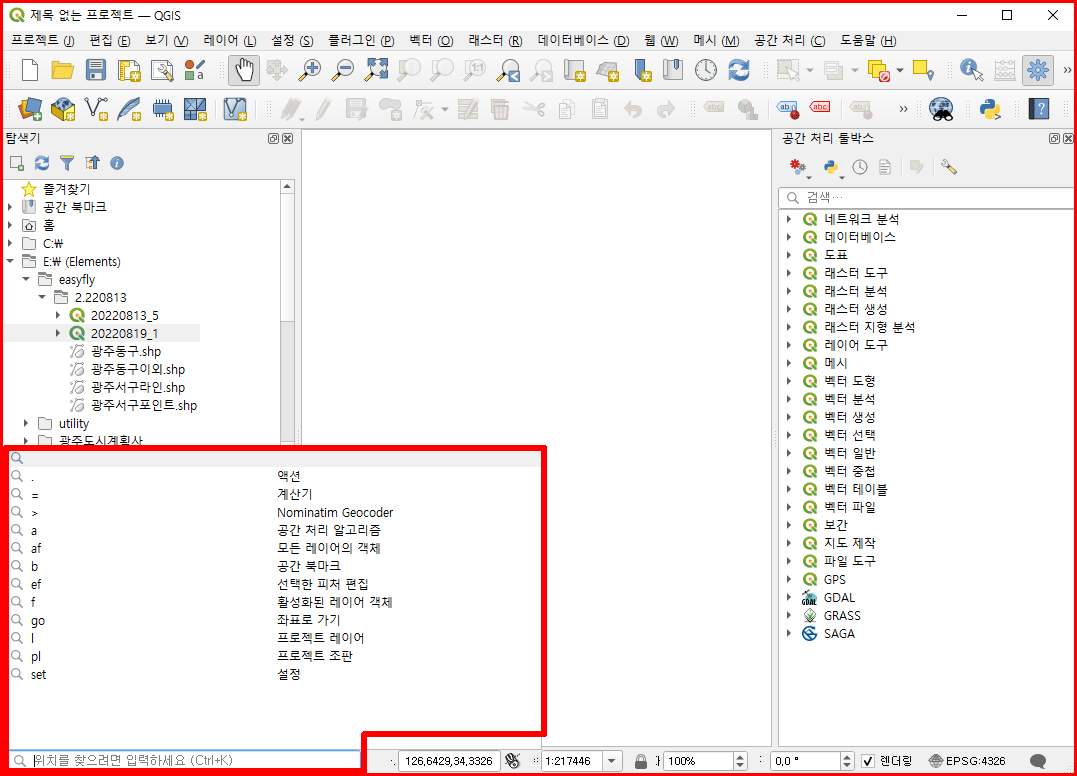The width and height of the screenshot is (1077, 776).
Task: Activate the Zoom Out magnifier tool
Action: (x=343, y=70)
